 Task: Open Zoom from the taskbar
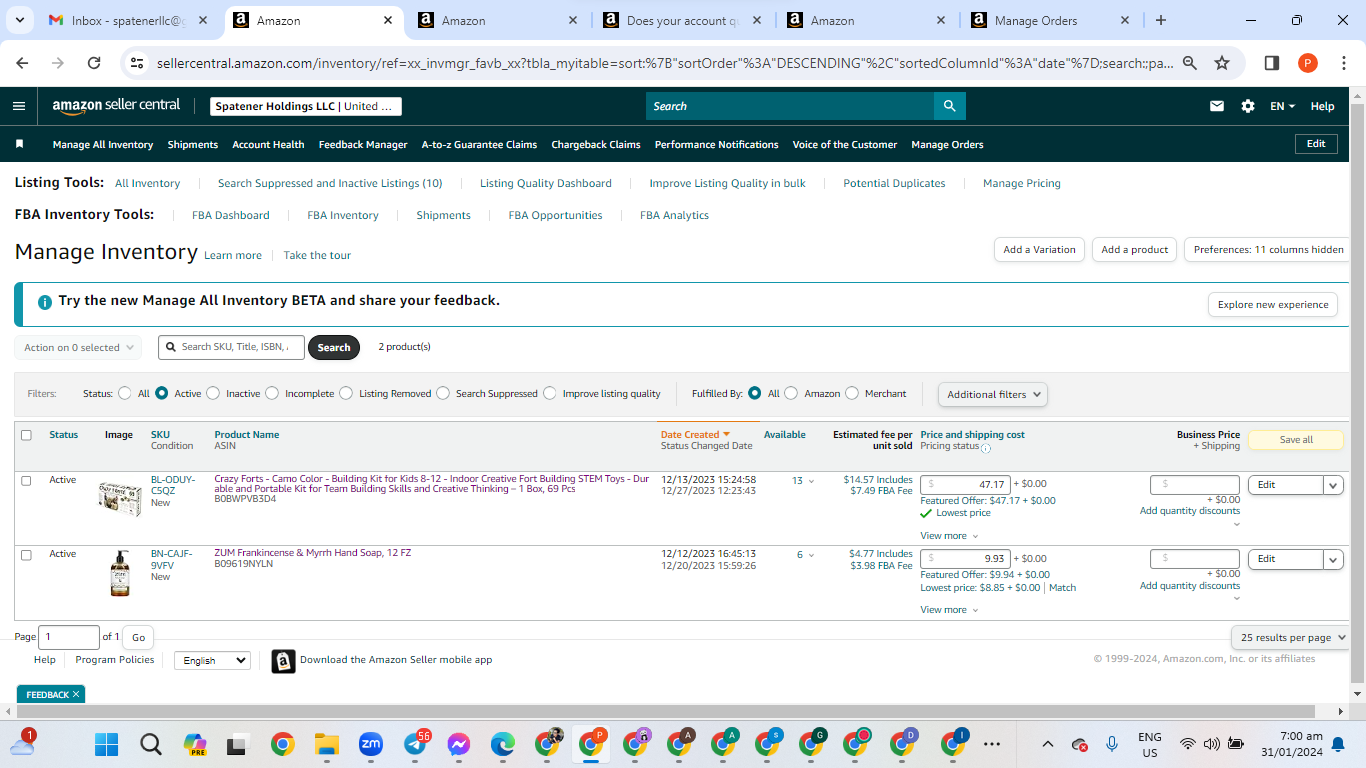point(371,744)
